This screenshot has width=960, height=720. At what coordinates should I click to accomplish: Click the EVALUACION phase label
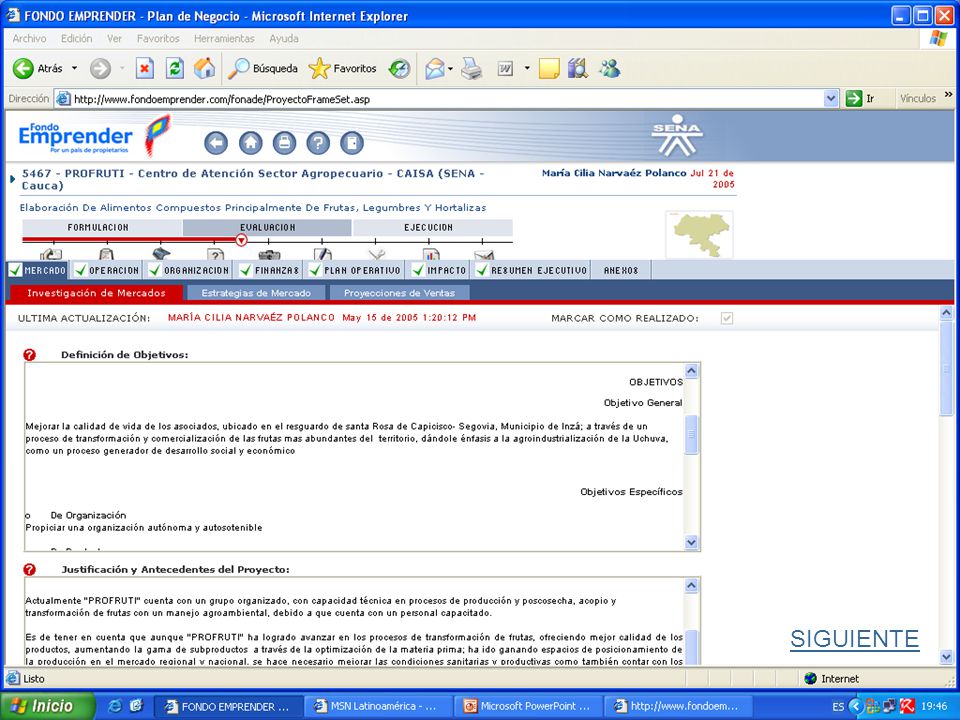[x=268, y=227]
